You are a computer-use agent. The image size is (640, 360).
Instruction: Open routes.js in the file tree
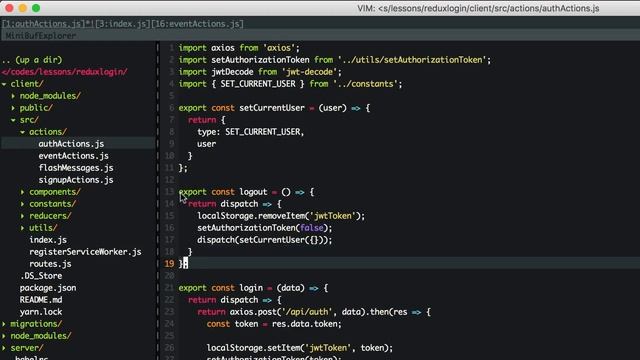pos(50,264)
